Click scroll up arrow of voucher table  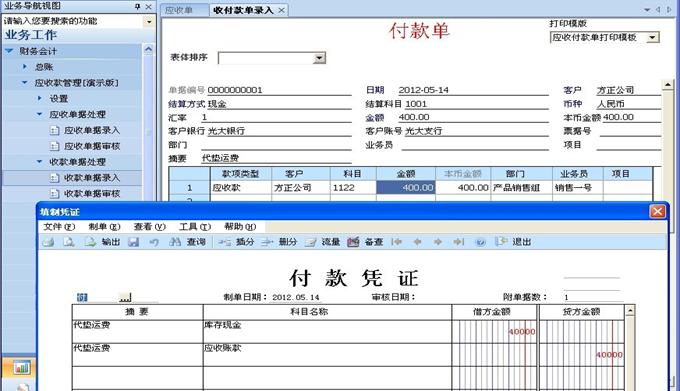pyautogui.click(x=630, y=310)
